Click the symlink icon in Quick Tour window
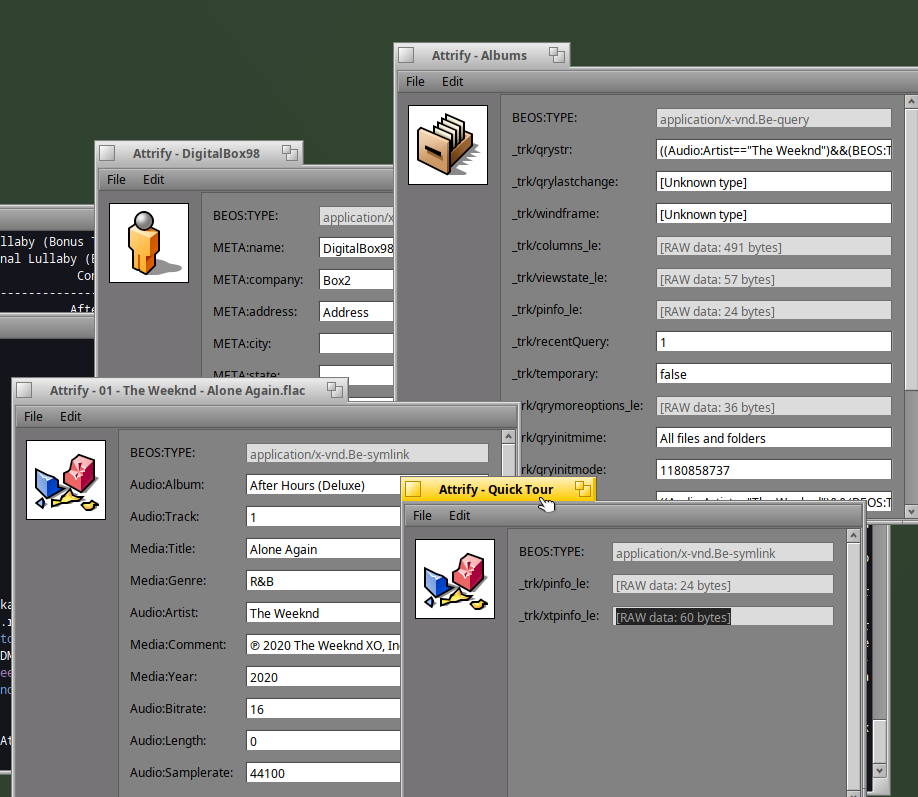This screenshot has width=918, height=797. point(454,578)
